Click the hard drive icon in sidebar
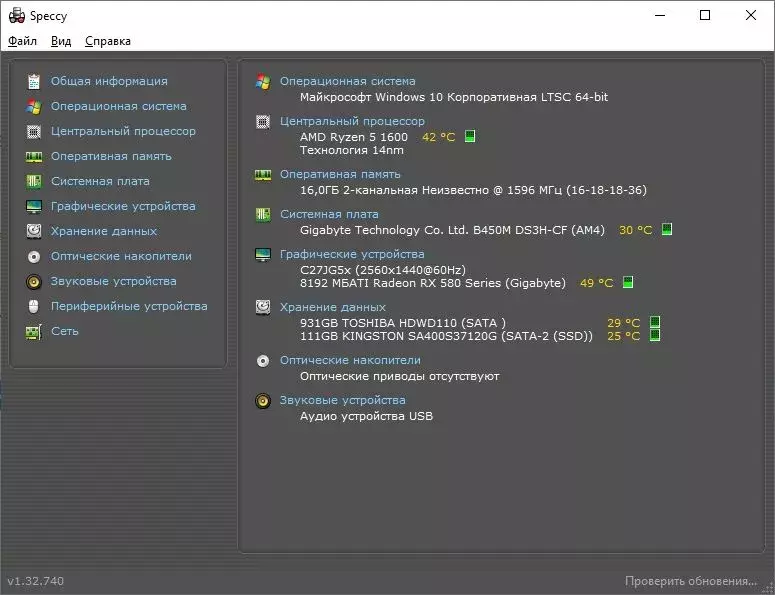Screen dimensions: 775x595 (x=34, y=231)
